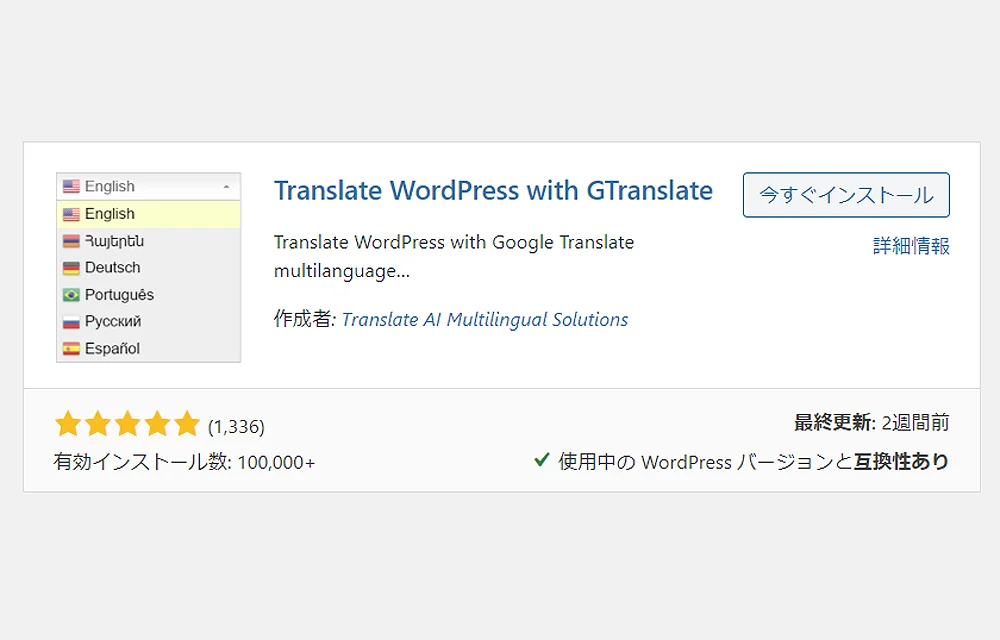Click the 最終更新: 2週間前 text
This screenshot has height=640, width=1000.
pyautogui.click(x=872, y=422)
